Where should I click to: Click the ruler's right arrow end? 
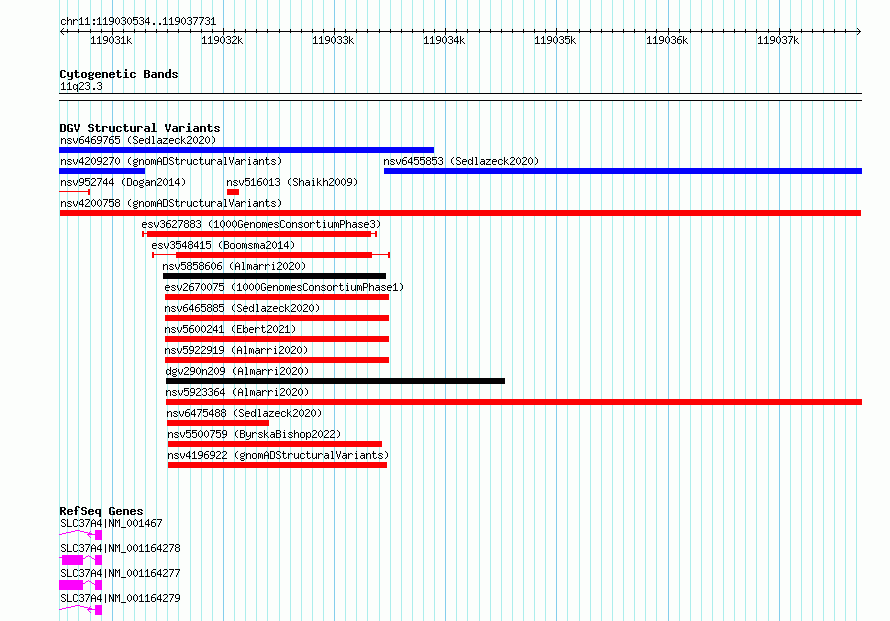[859, 31]
